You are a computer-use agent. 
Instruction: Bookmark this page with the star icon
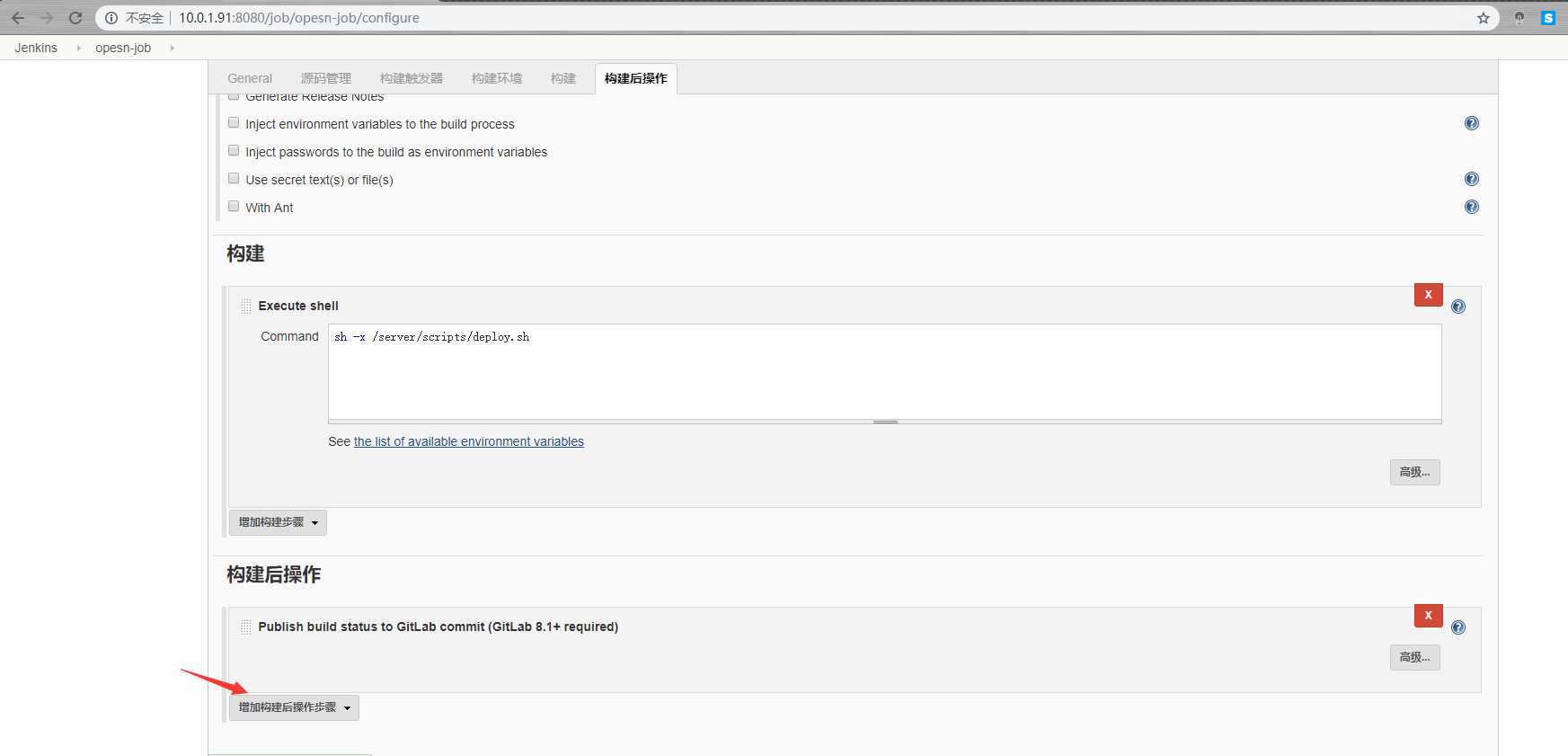point(1484,18)
